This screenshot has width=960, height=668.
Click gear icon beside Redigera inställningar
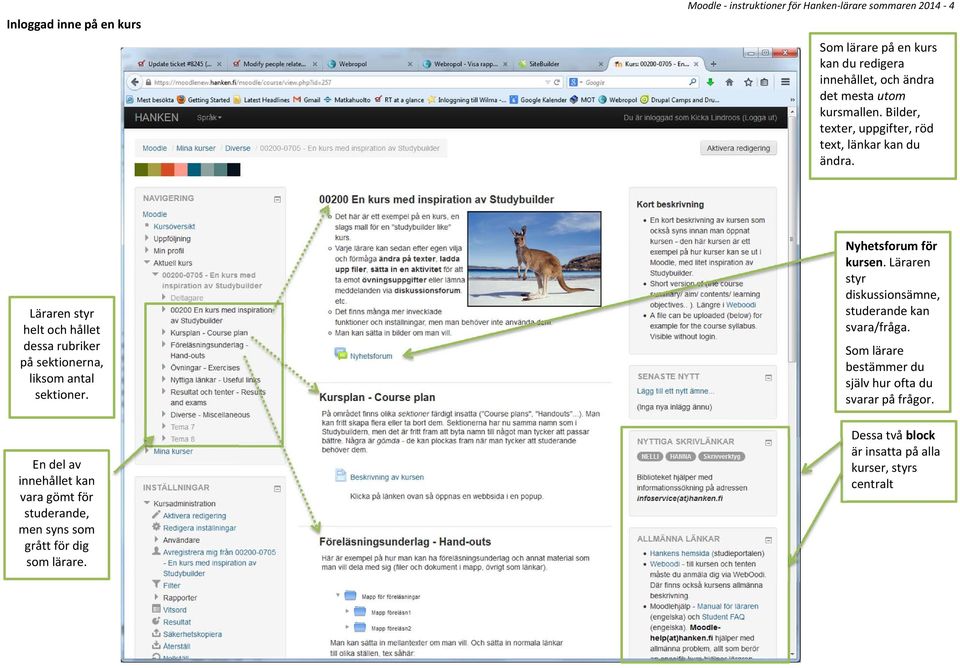(156, 527)
